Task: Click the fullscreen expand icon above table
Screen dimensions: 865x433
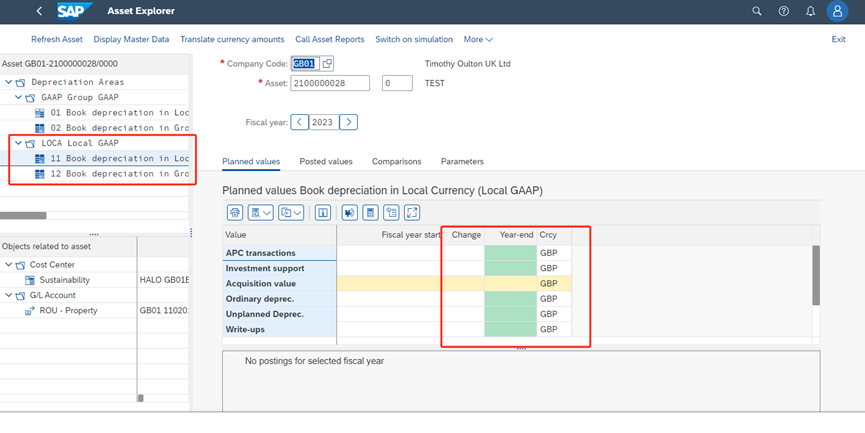Action: 412,212
